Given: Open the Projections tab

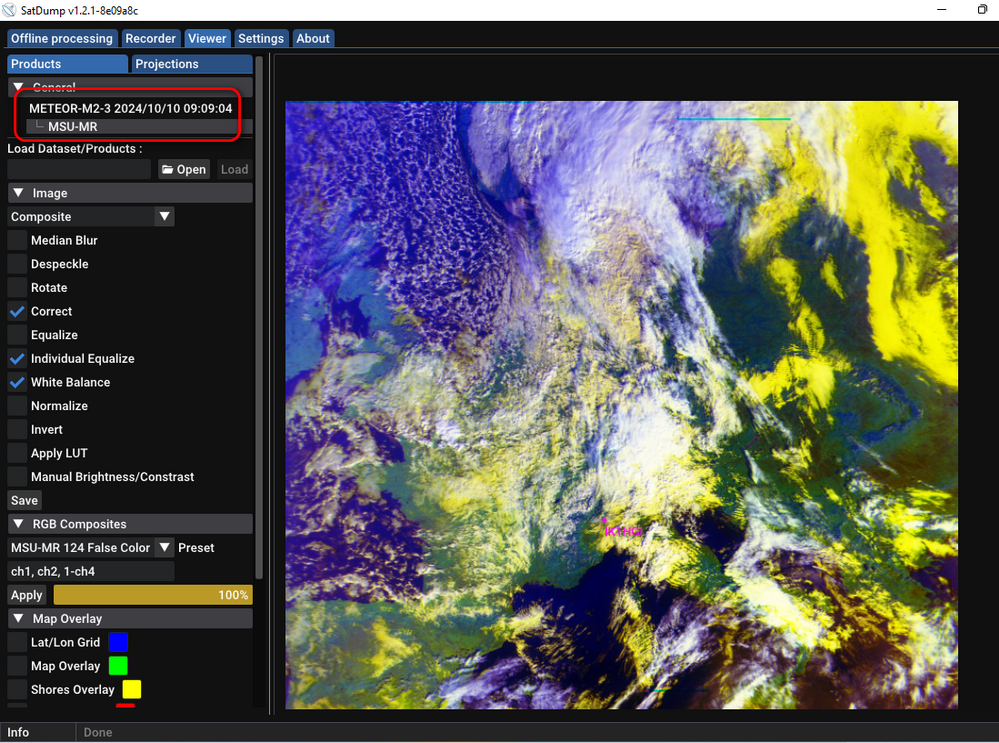Looking at the screenshot, I should pos(167,64).
